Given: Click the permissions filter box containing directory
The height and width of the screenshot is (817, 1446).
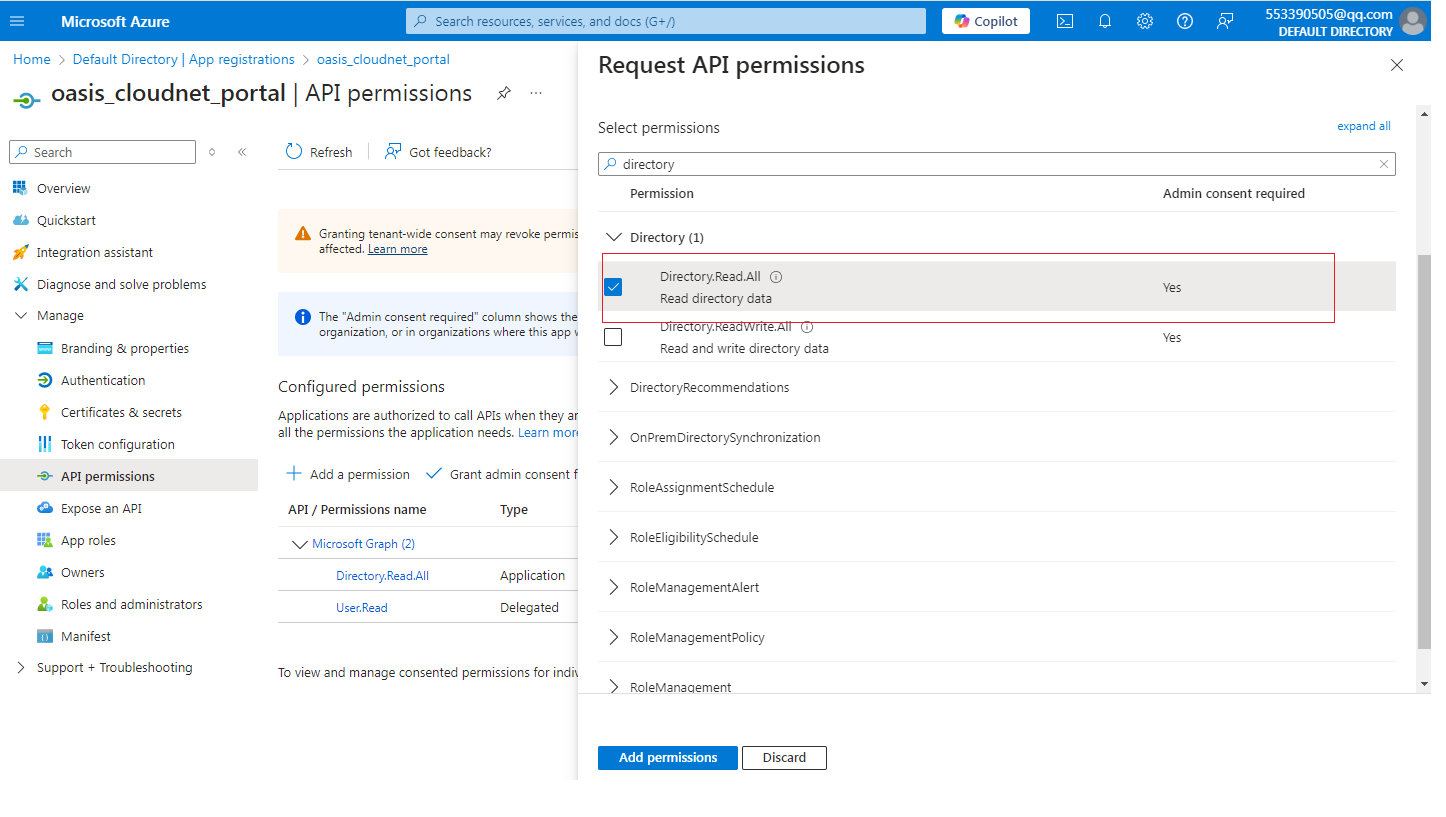Looking at the screenshot, I should click(996, 164).
